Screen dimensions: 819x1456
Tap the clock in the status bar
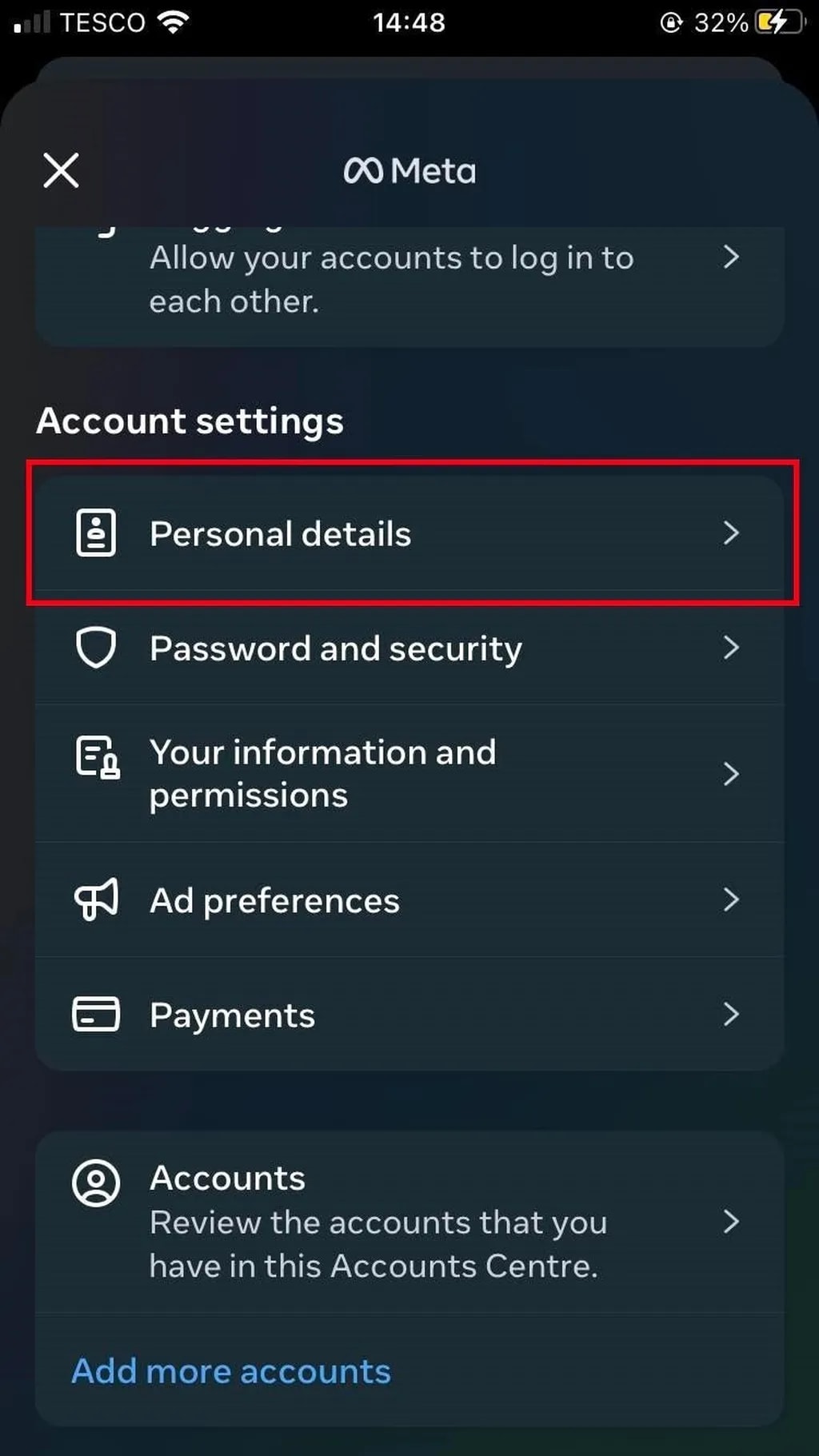[409, 22]
